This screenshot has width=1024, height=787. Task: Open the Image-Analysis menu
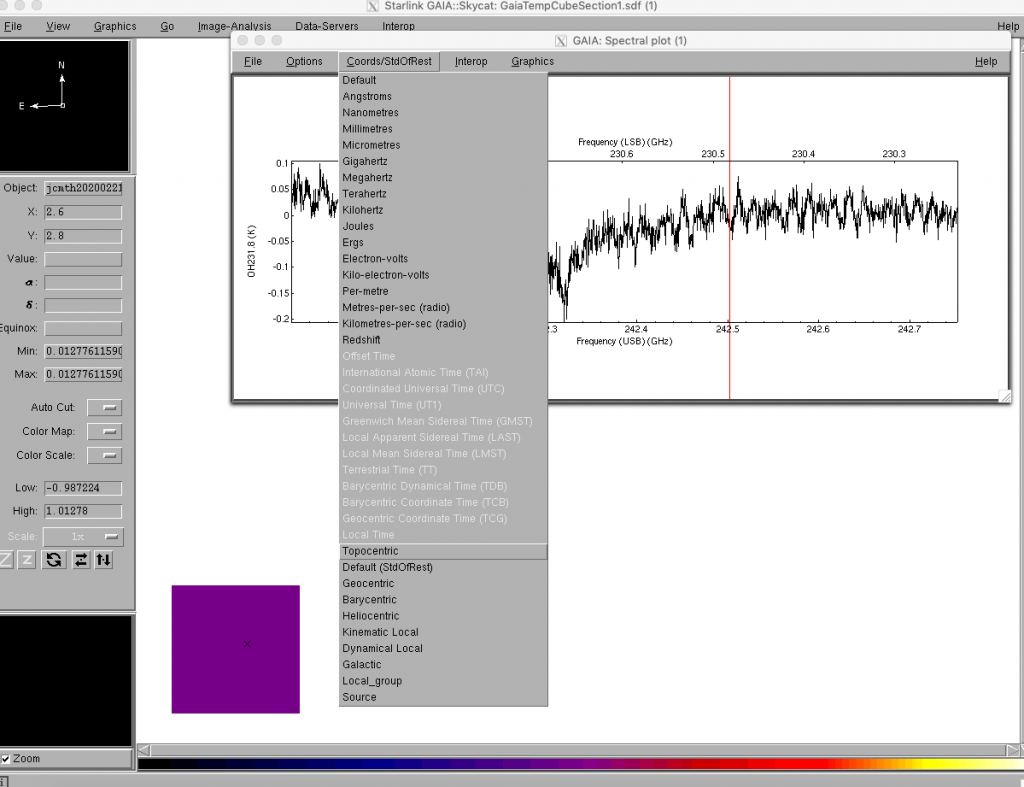(x=234, y=26)
